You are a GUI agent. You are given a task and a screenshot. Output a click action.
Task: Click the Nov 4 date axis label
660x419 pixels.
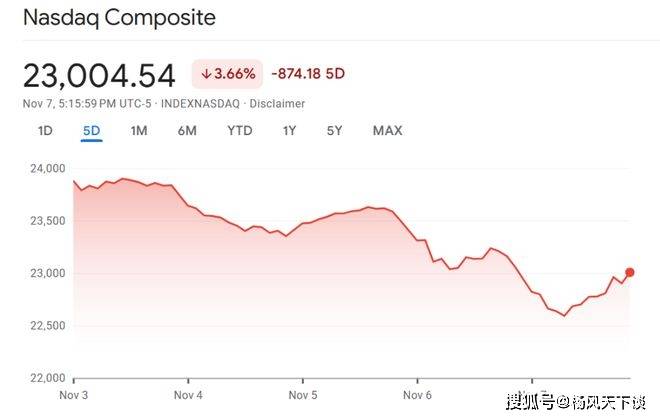point(188,395)
